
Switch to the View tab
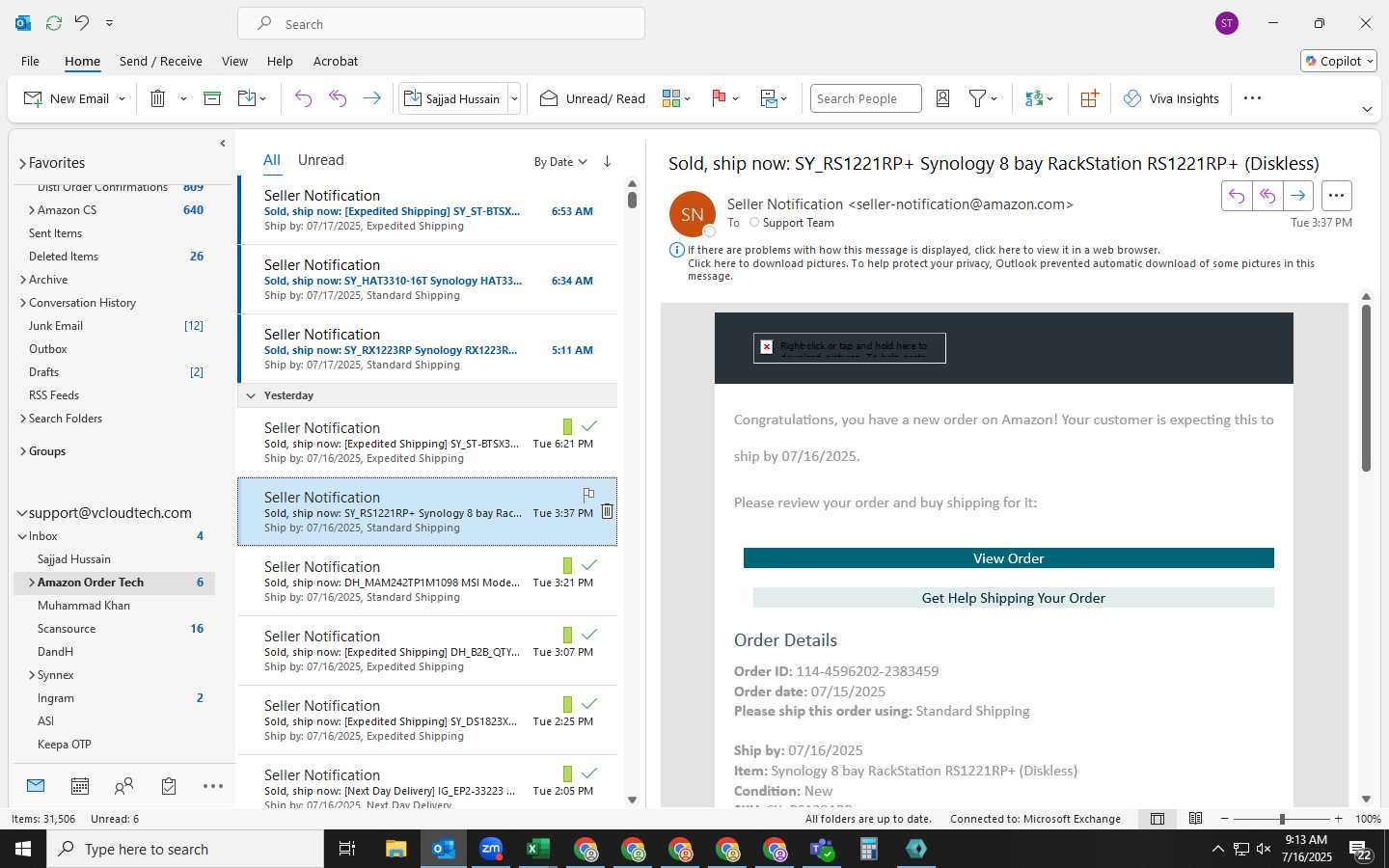click(x=234, y=61)
